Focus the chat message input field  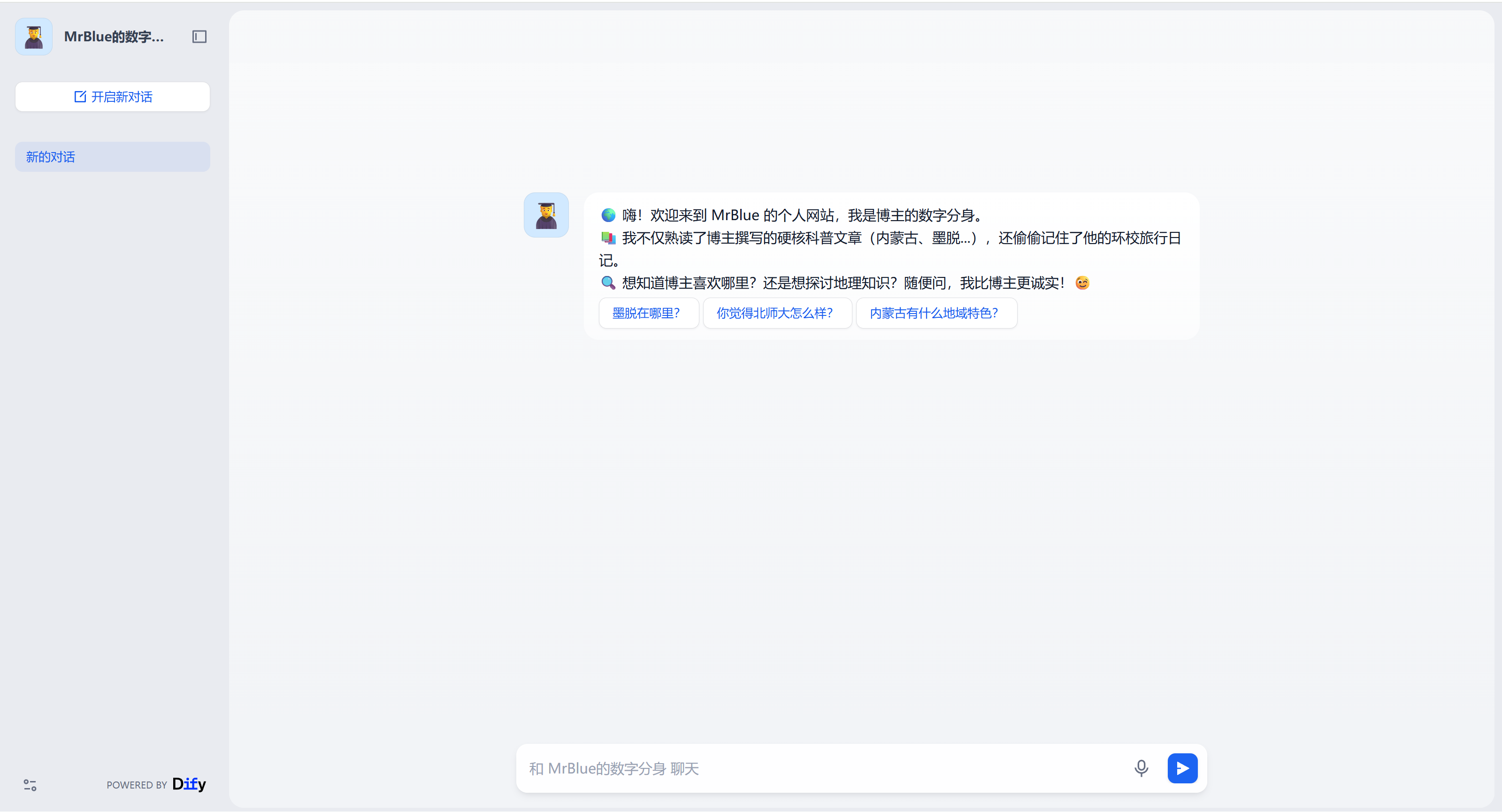tap(816, 768)
